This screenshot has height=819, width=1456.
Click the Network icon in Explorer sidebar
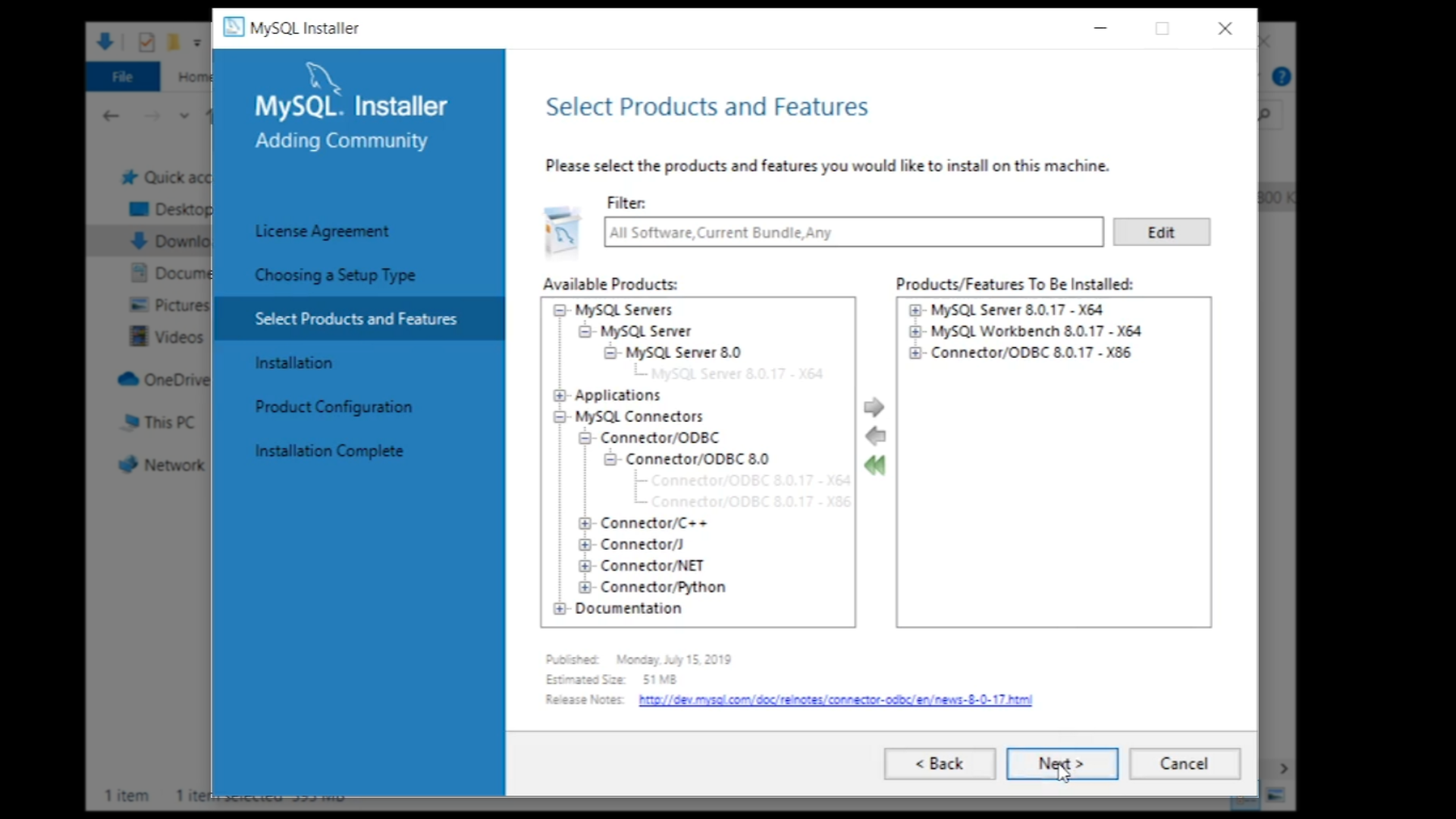(128, 465)
